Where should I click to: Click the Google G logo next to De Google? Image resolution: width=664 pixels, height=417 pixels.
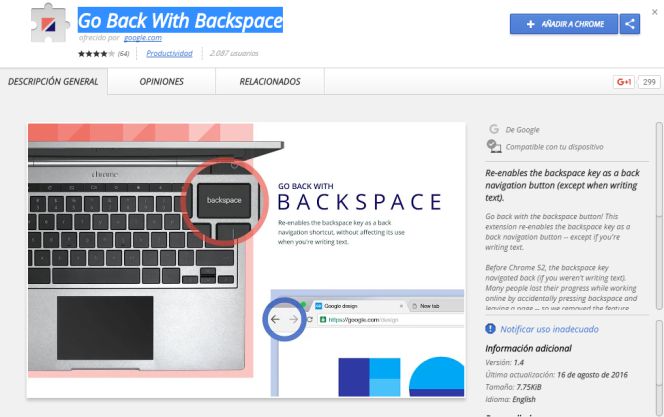(493, 129)
